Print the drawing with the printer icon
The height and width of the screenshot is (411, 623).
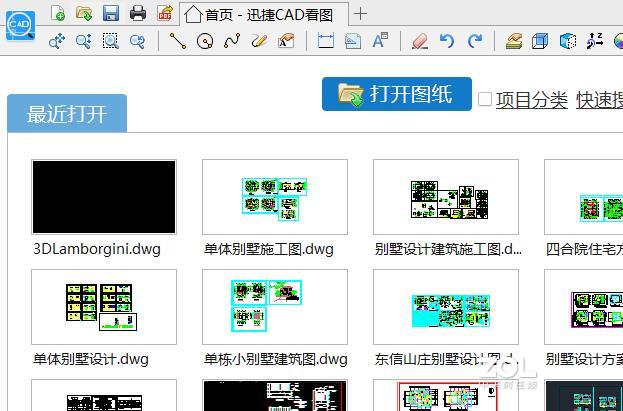tap(138, 13)
